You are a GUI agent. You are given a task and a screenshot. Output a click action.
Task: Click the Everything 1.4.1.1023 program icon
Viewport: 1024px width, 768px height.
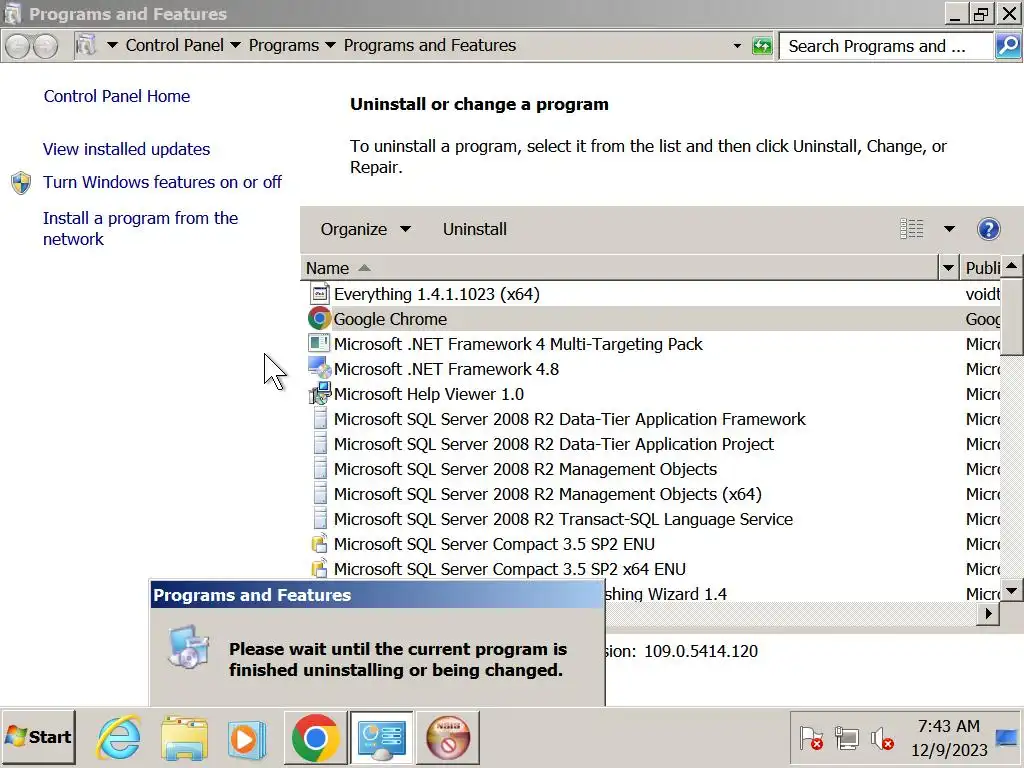pos(319,294)
